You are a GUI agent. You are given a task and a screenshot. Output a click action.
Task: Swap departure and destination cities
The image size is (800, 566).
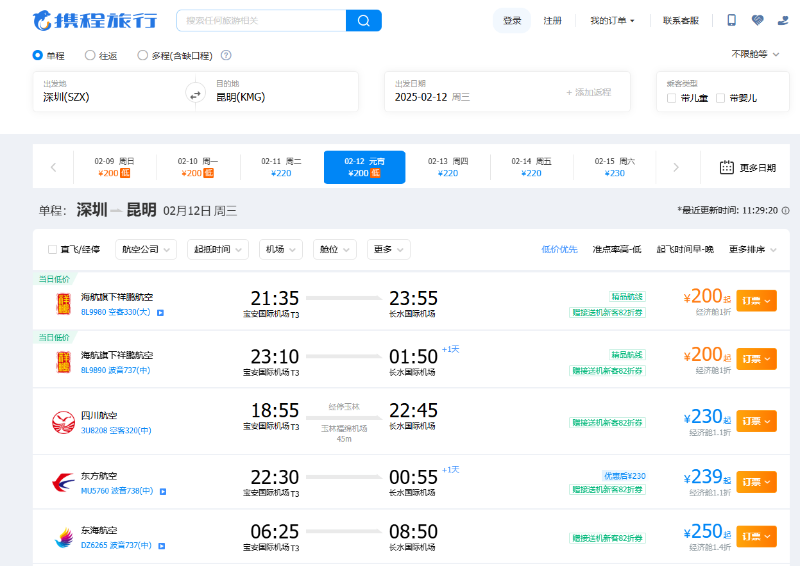[195, 94]
